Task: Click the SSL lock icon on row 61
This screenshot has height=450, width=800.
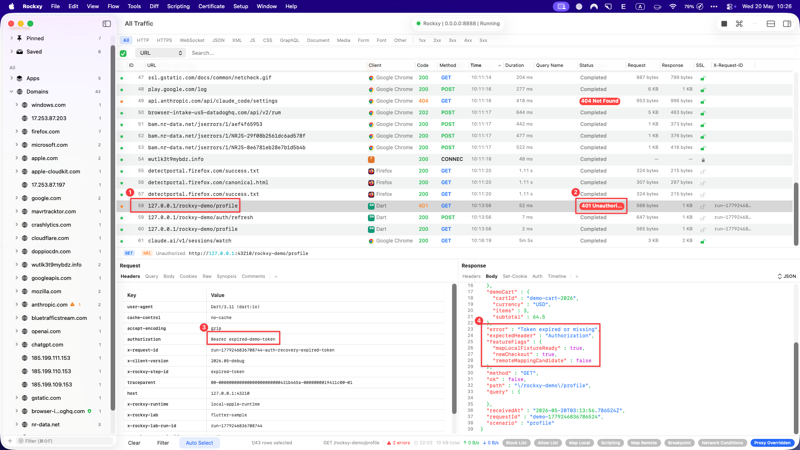Action: (703, 241)
